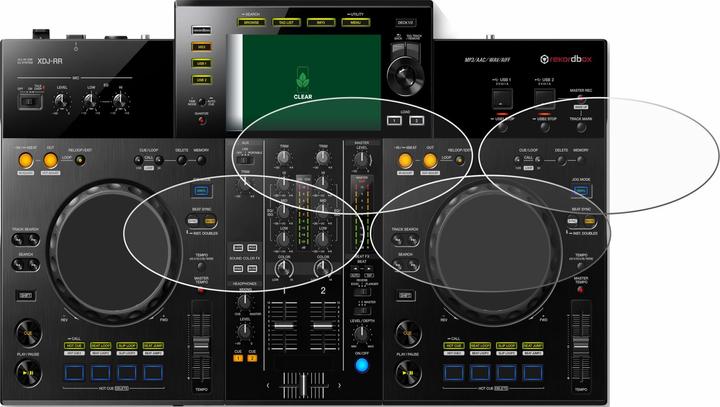
Task: Select SLIP LOOP pad mode on the left deck
Action: 127,345
